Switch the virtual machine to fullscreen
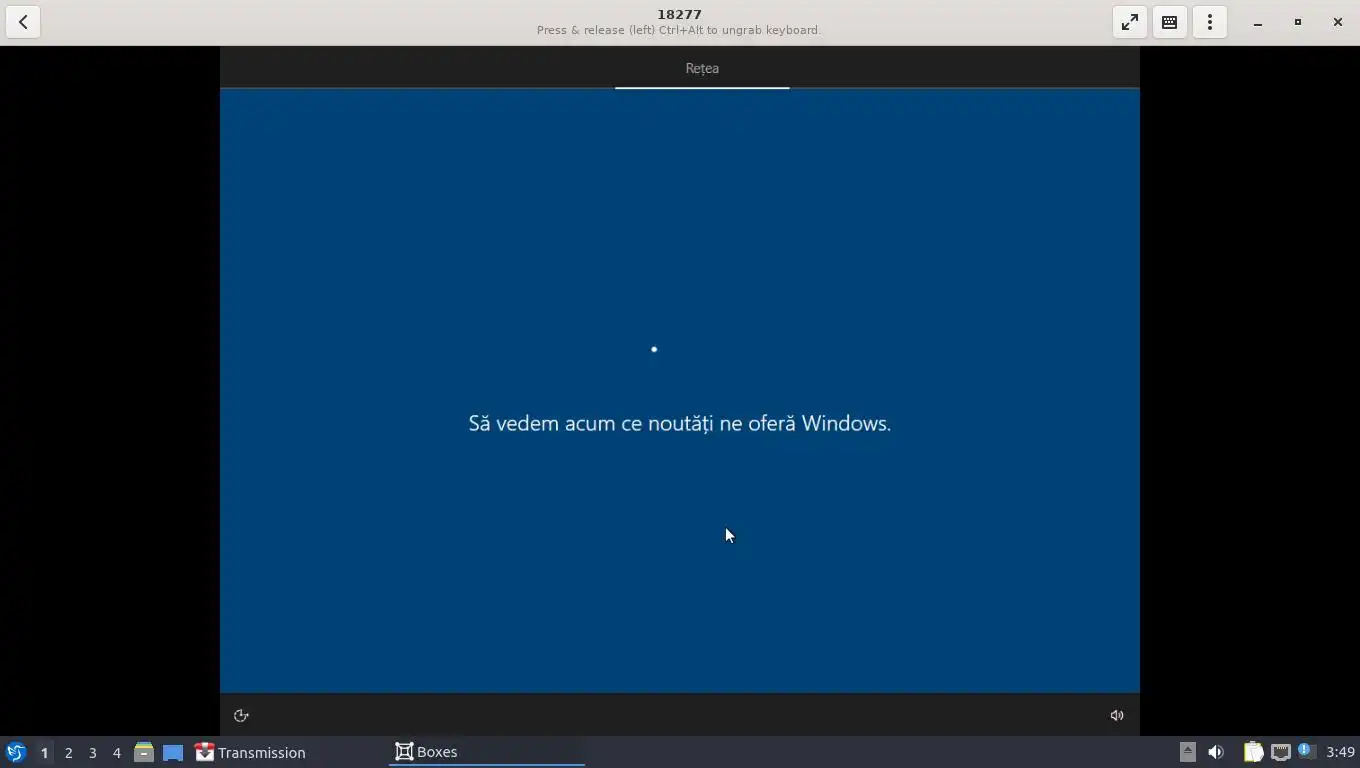The width and height of the screenshot is (1360, 768). click(x=1129, y=22)
